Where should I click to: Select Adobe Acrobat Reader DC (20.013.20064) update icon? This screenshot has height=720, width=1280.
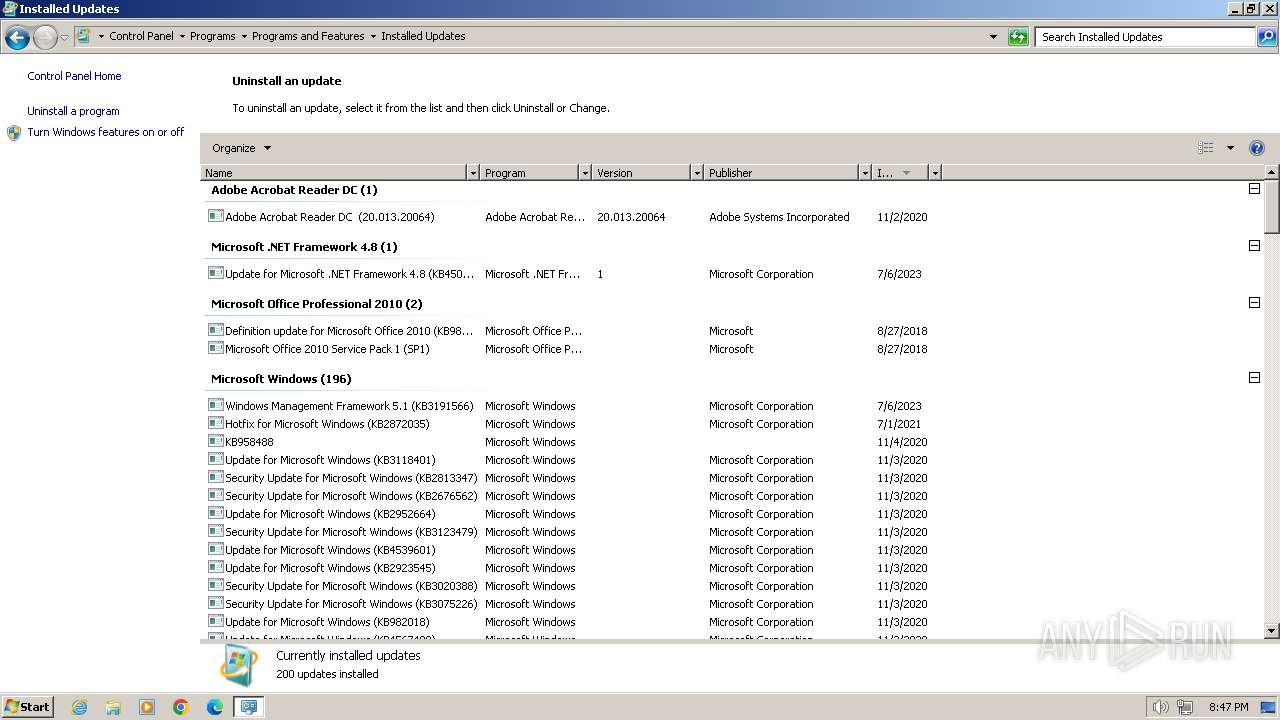(x=215, y=216)
